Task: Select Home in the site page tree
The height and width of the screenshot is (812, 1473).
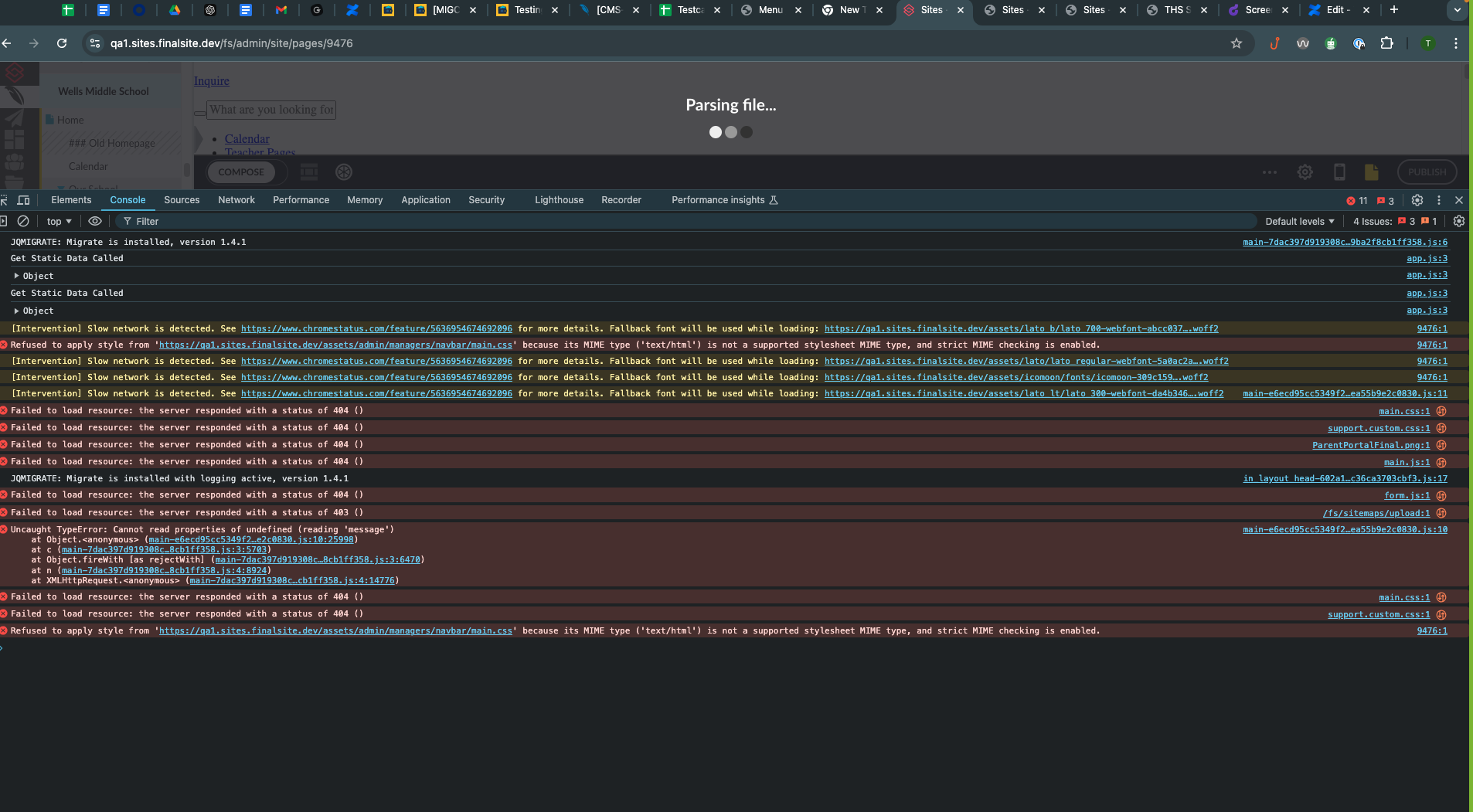Action: tap(70, 121)
